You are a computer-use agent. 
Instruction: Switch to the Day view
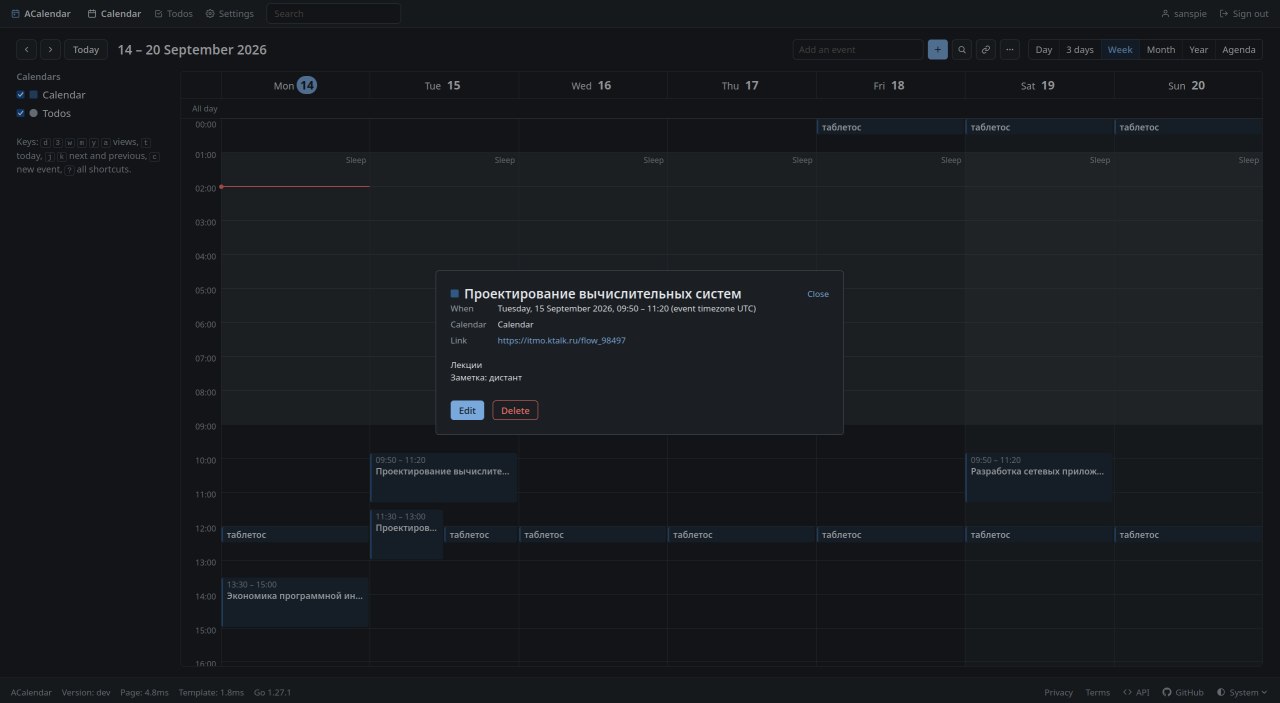tap(1044, 50)
